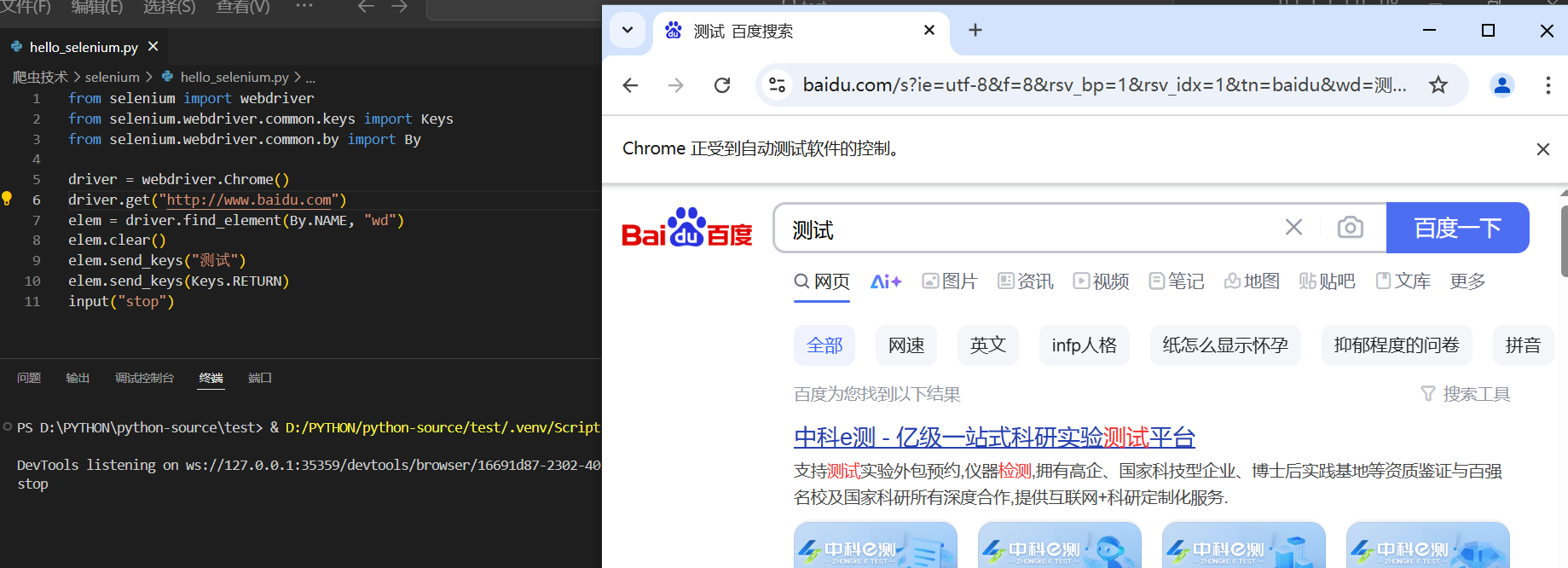
Task: Open VS Code 编辑(E) menu
Action: [97, 7]
